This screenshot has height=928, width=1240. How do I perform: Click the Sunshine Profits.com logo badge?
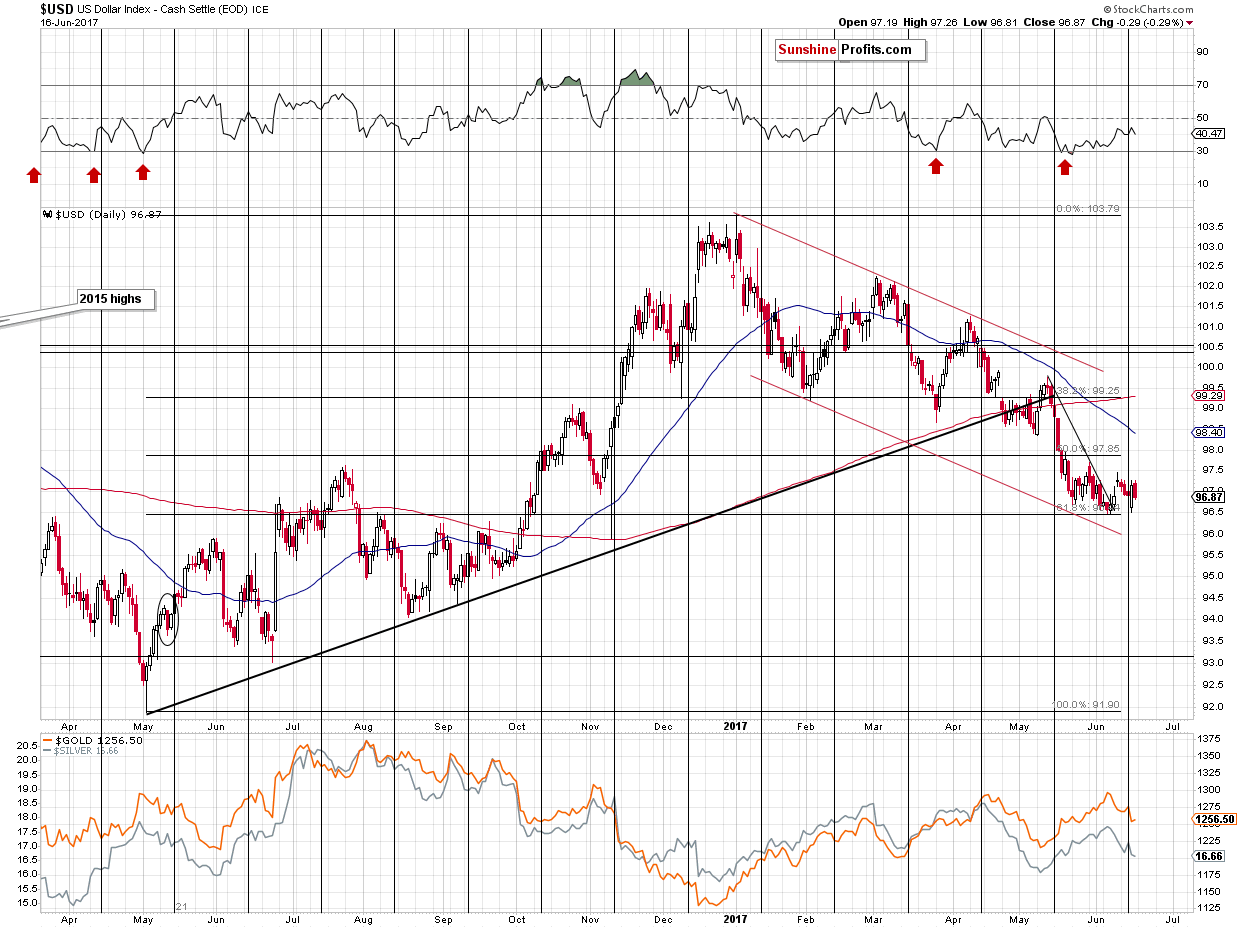pyautogui.click(x=850, y=50)
